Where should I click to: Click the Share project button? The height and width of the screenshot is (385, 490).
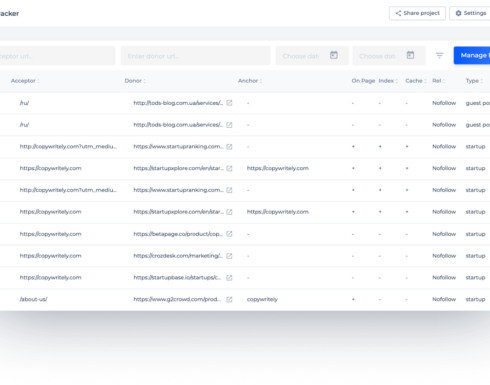(x=417, y=13)
